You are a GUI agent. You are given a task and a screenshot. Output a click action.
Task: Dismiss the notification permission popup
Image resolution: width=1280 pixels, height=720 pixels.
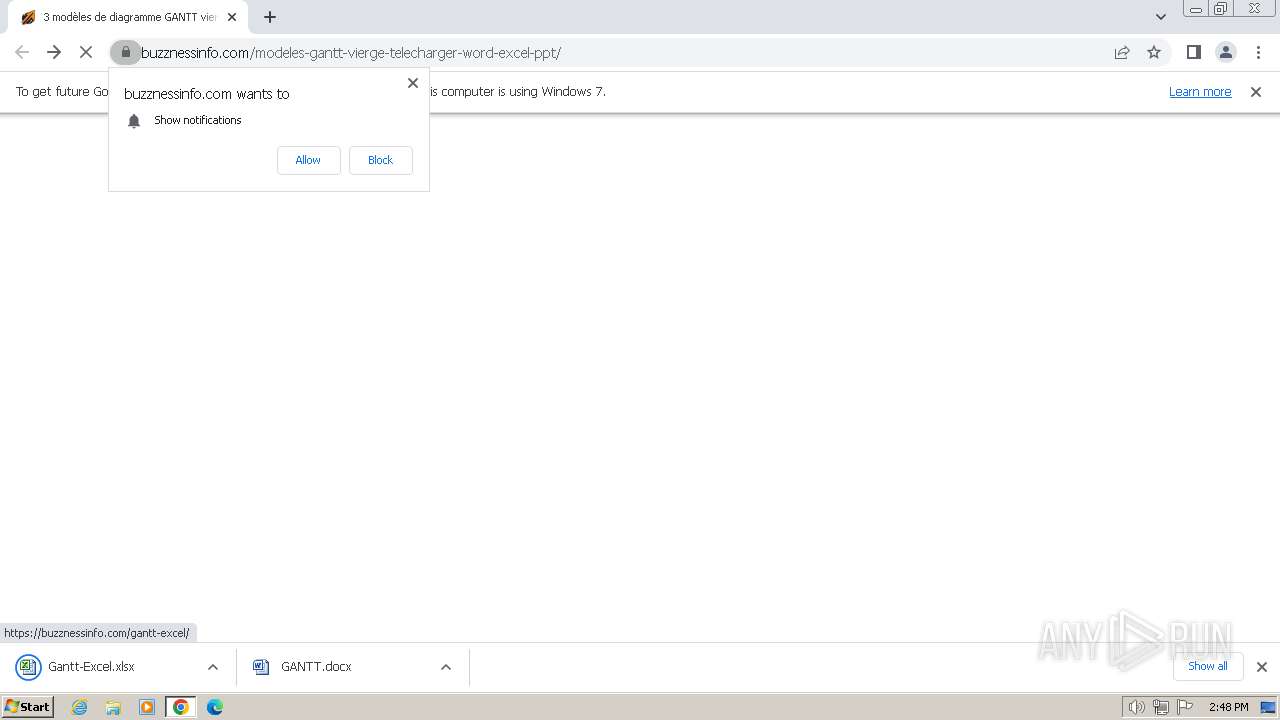pyautogui.click(x=413, y=83)
